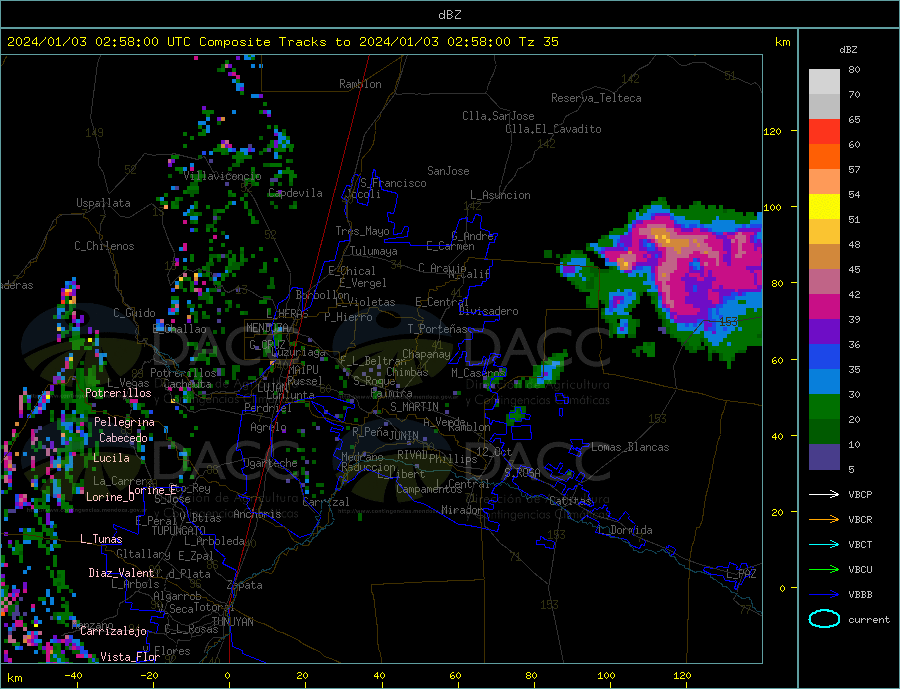Click the 'Uspallata' place label
900x689 pixels.
pos(103,203)
